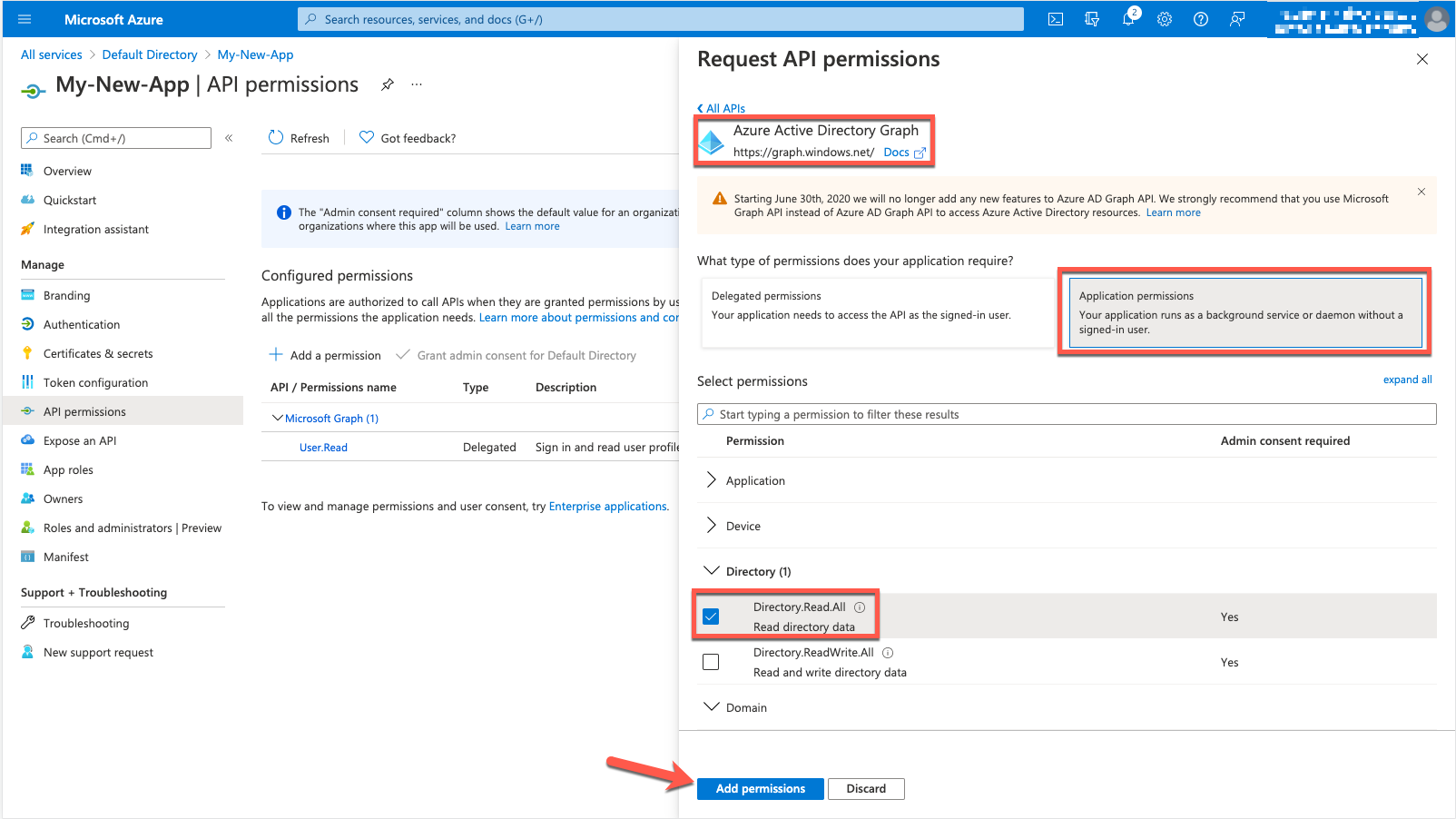1456x819 pixels.
Task: Expand the Device permission group
Action: coord(712,526)
